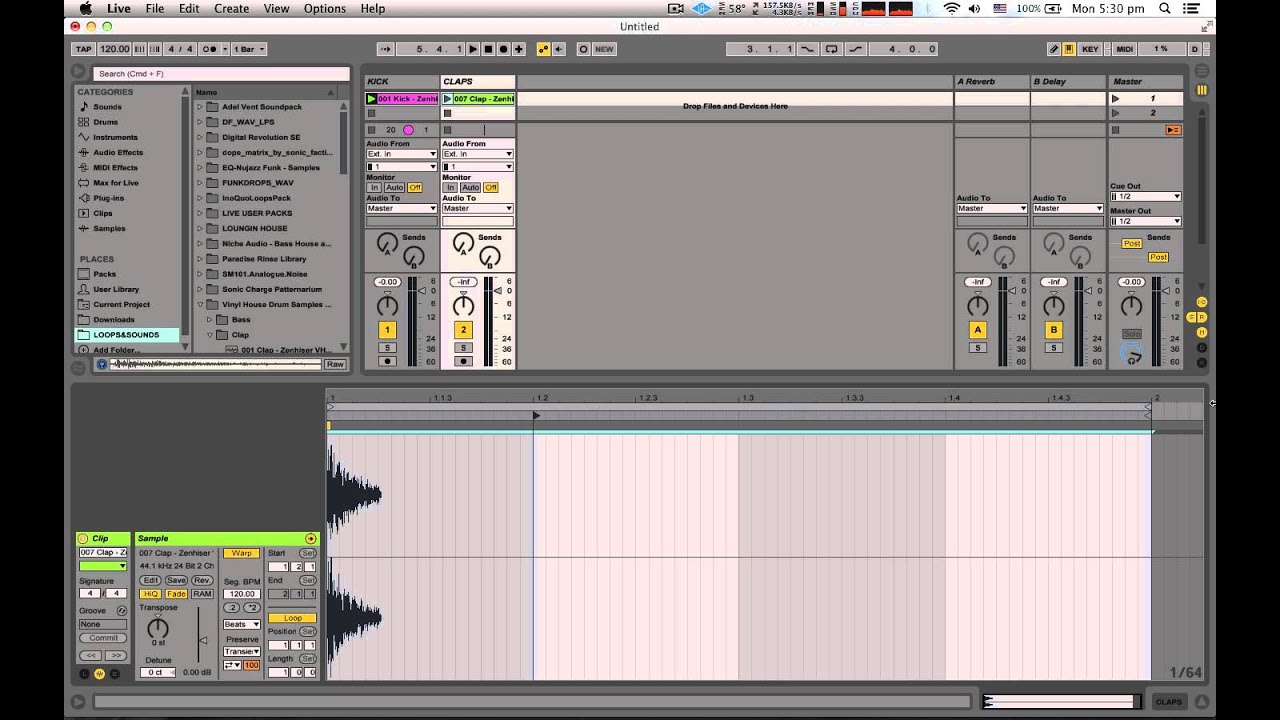The height and width of the screenshot is (720, 1280).
Task: Click the Re-enable Automation arrow button
Action: coord(558,49)
